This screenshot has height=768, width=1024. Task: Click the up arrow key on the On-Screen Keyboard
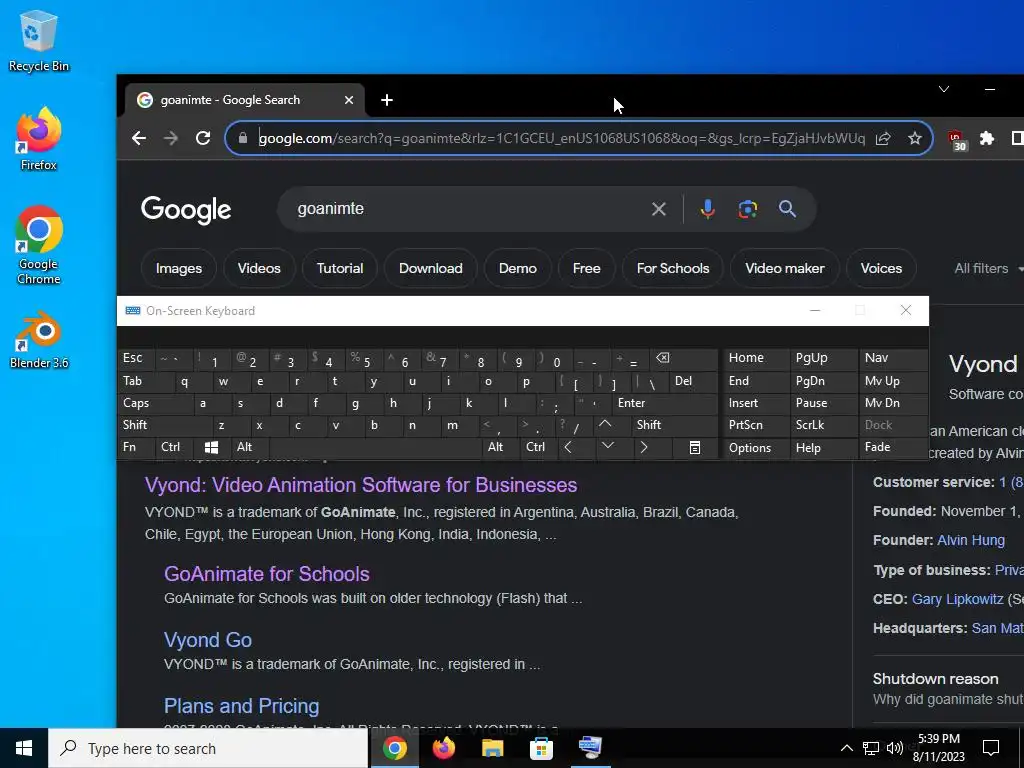pyautogui.click(x=605, y=424)
